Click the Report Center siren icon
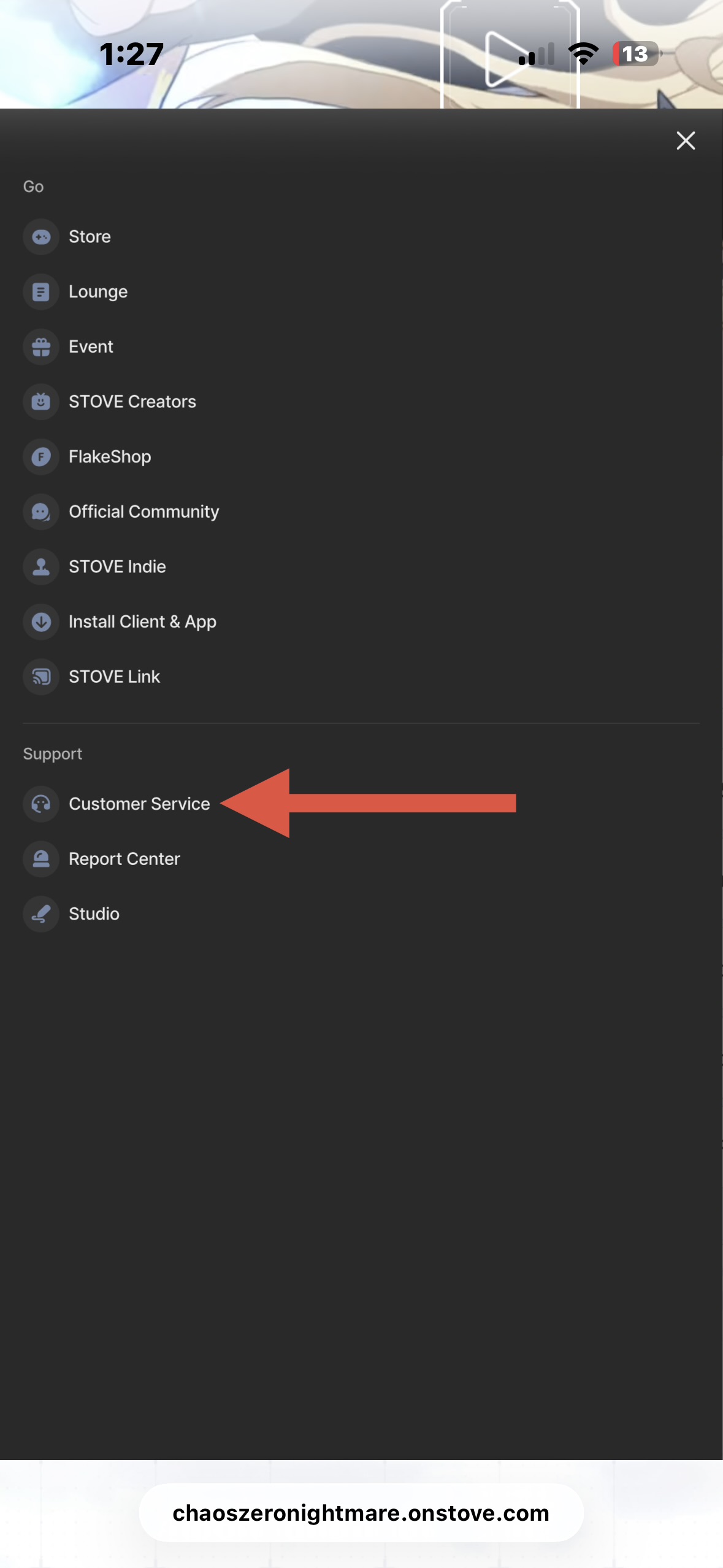The height and width of the screenshot is (1568, 723). (41, 859)
